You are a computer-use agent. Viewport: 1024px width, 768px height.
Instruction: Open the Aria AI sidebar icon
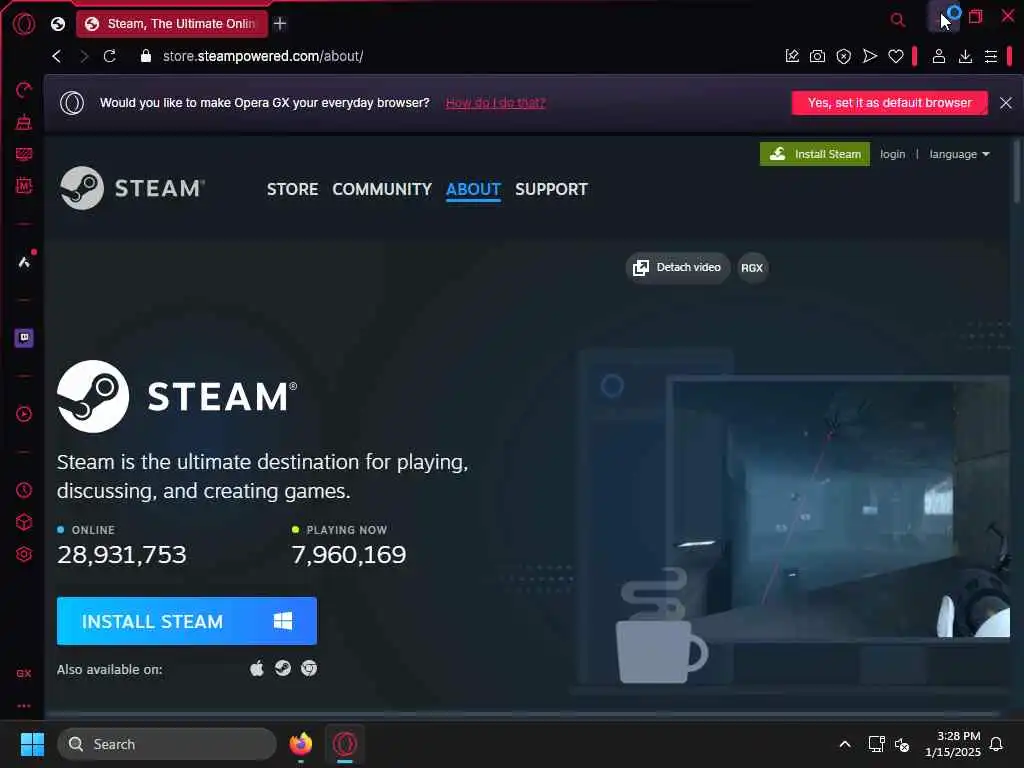coord(24,262)
